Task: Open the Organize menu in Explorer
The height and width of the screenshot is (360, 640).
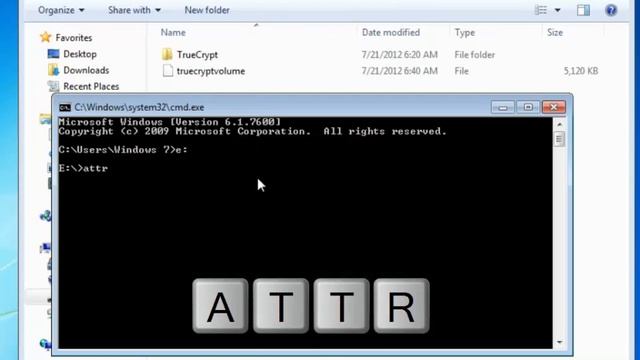Action: click(61, 10)
